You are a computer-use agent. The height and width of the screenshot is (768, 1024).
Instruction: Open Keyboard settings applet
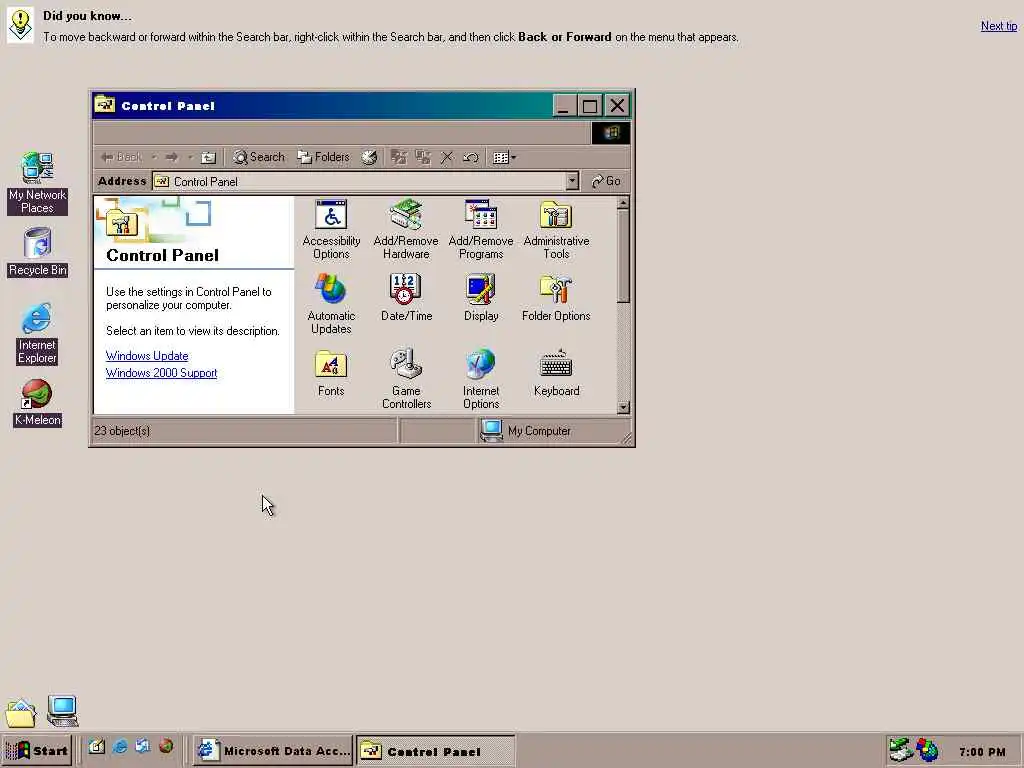556,373
